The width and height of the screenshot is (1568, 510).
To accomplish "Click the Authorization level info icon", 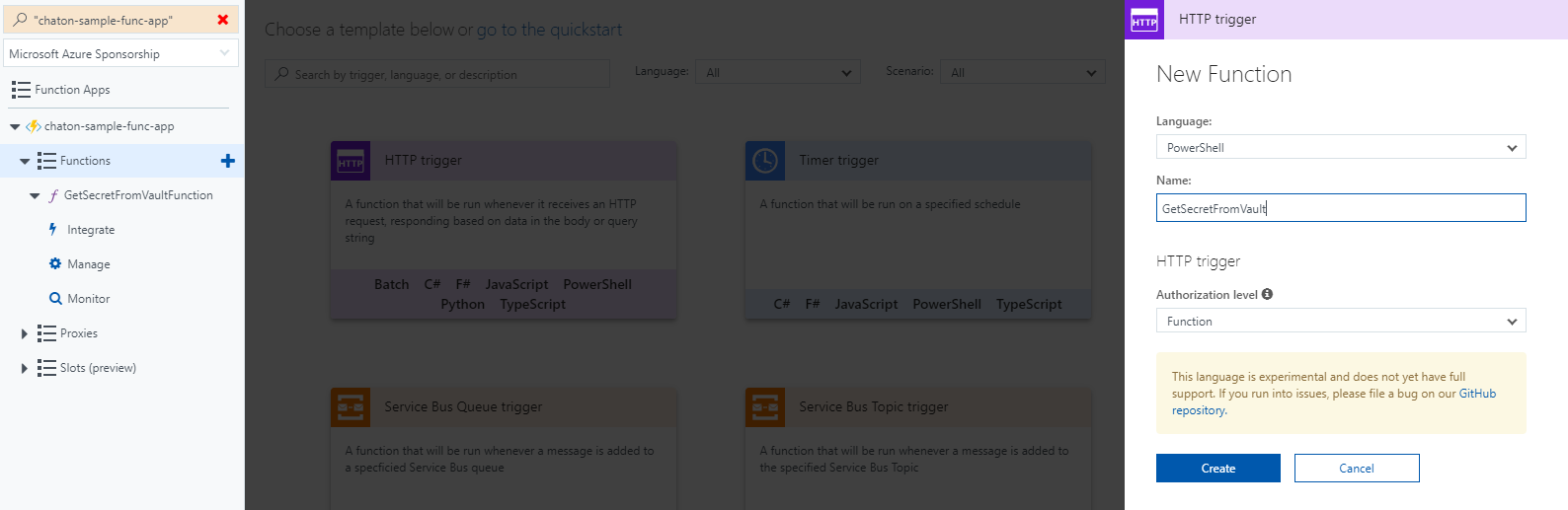I will [1267, 294].
